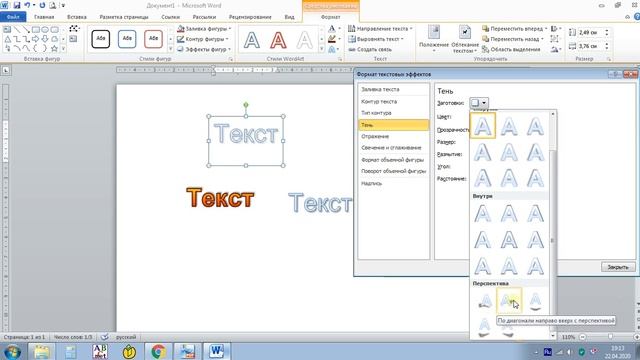Select Формат объемной фигуры category

(393, 160)
